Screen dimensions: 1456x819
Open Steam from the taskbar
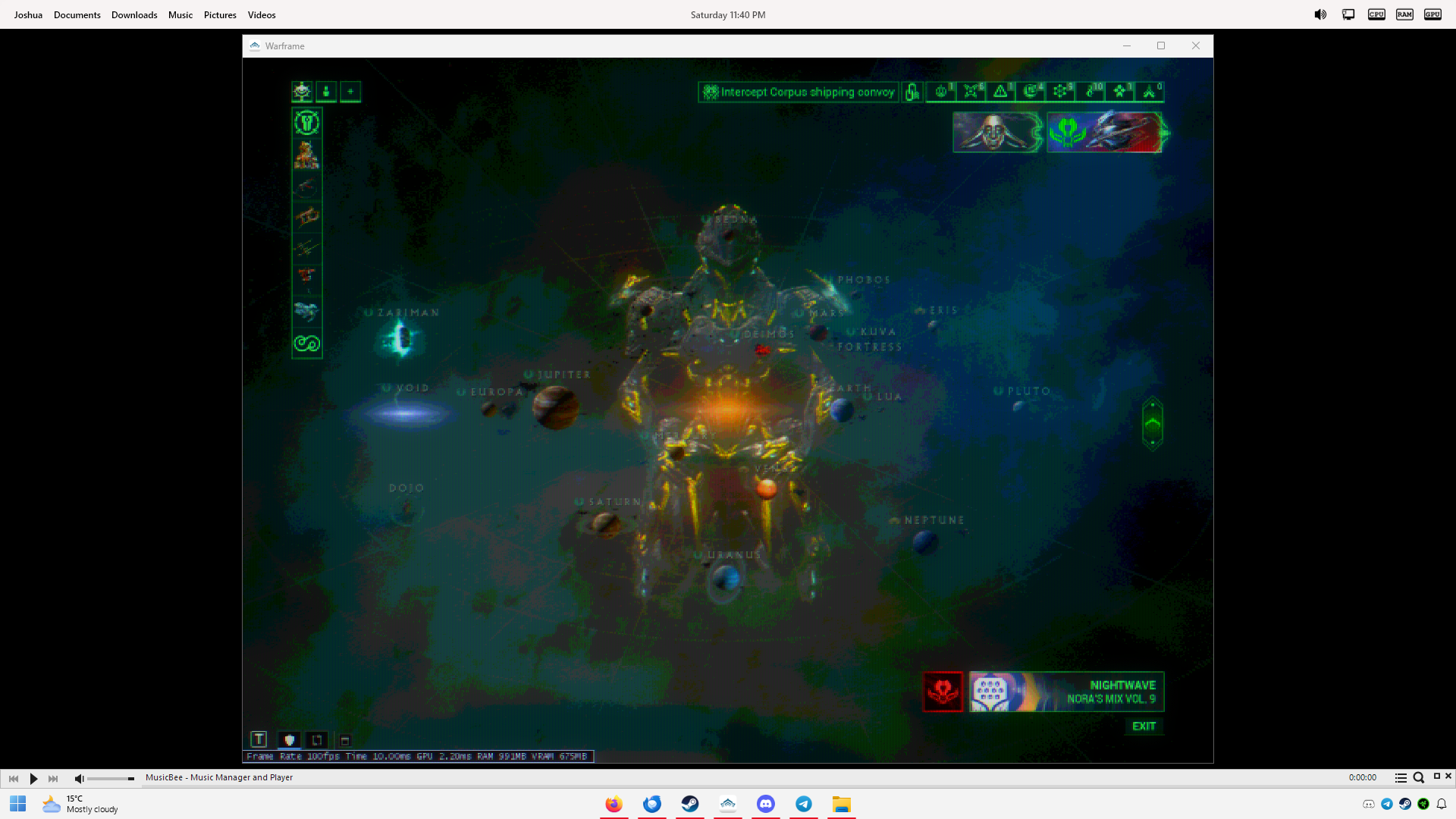[690, 804]
